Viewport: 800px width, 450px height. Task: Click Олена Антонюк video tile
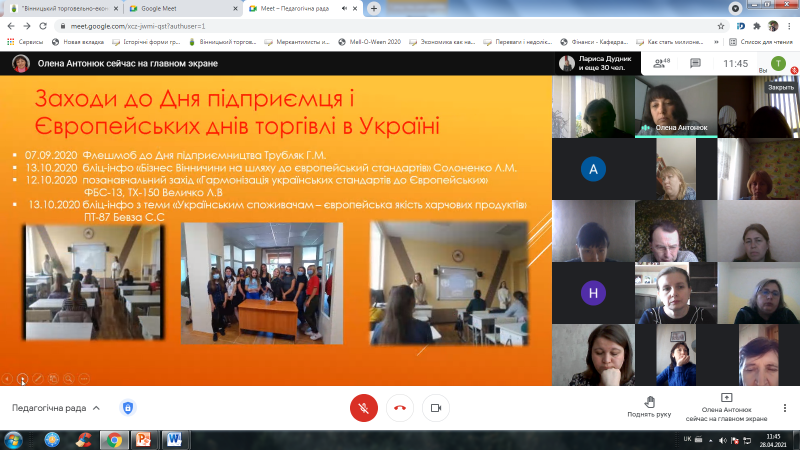click(676, 107)
